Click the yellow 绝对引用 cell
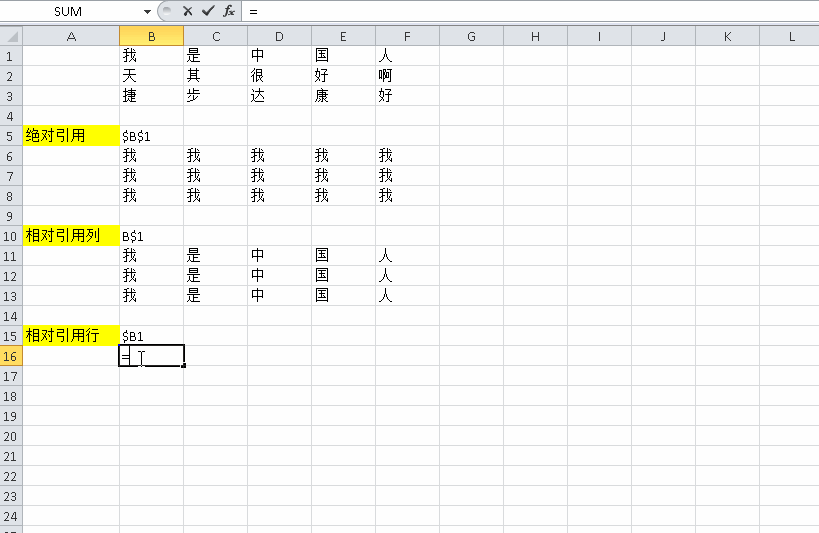Screen dimensions: 819x533 point(70,136)
